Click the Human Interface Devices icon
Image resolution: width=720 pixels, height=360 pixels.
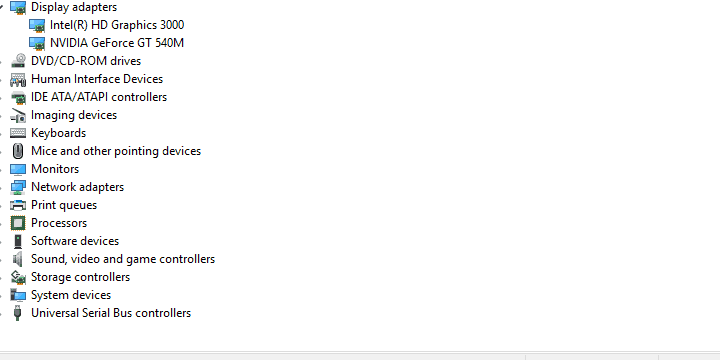click(x=18, y=79)
